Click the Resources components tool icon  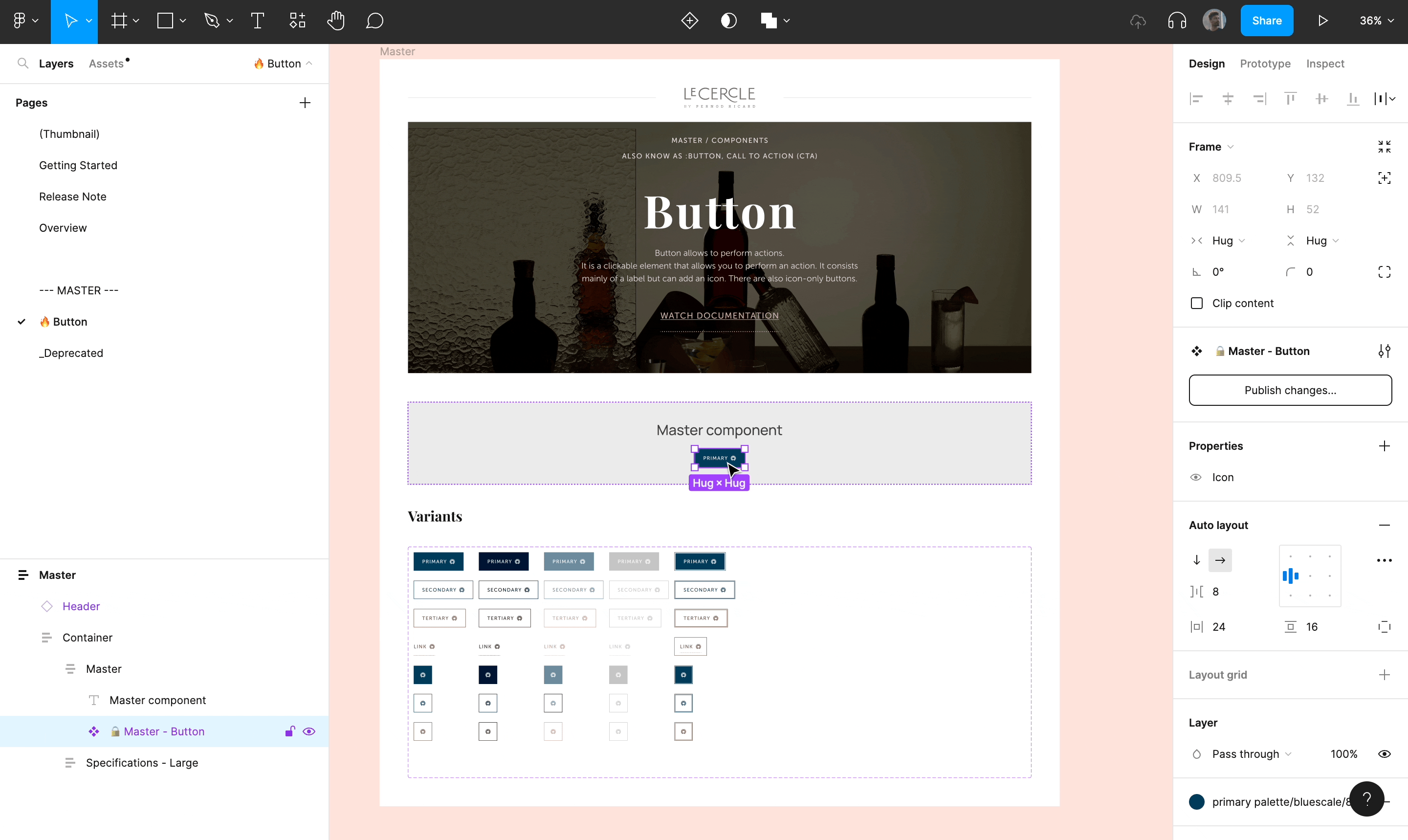pyautogui.click(x=298, y=21)
